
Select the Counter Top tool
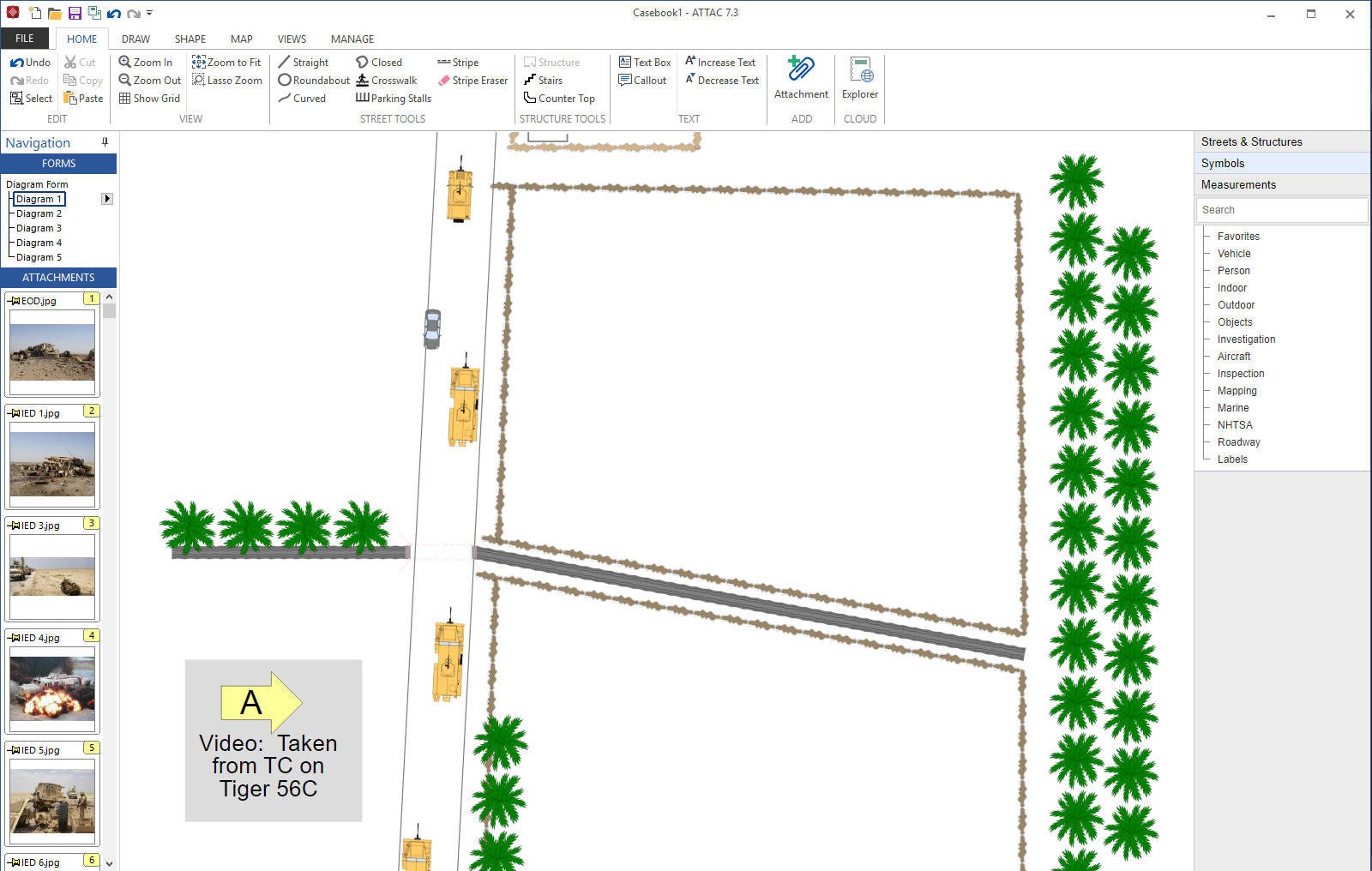(559, 98)
